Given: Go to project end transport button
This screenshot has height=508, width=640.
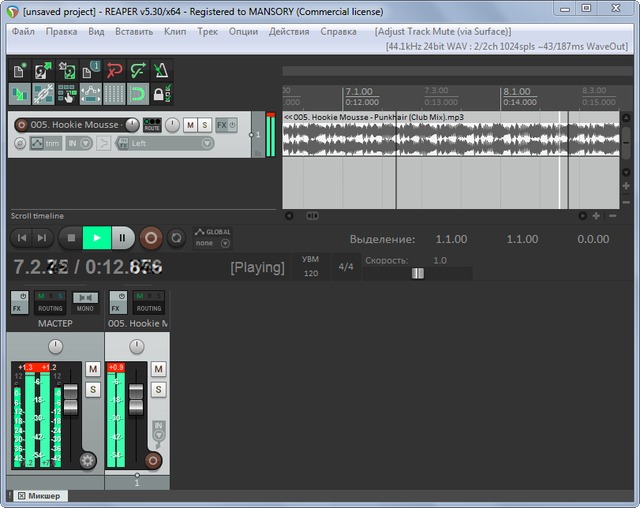Looking at the screenshot, I should 42,237.
